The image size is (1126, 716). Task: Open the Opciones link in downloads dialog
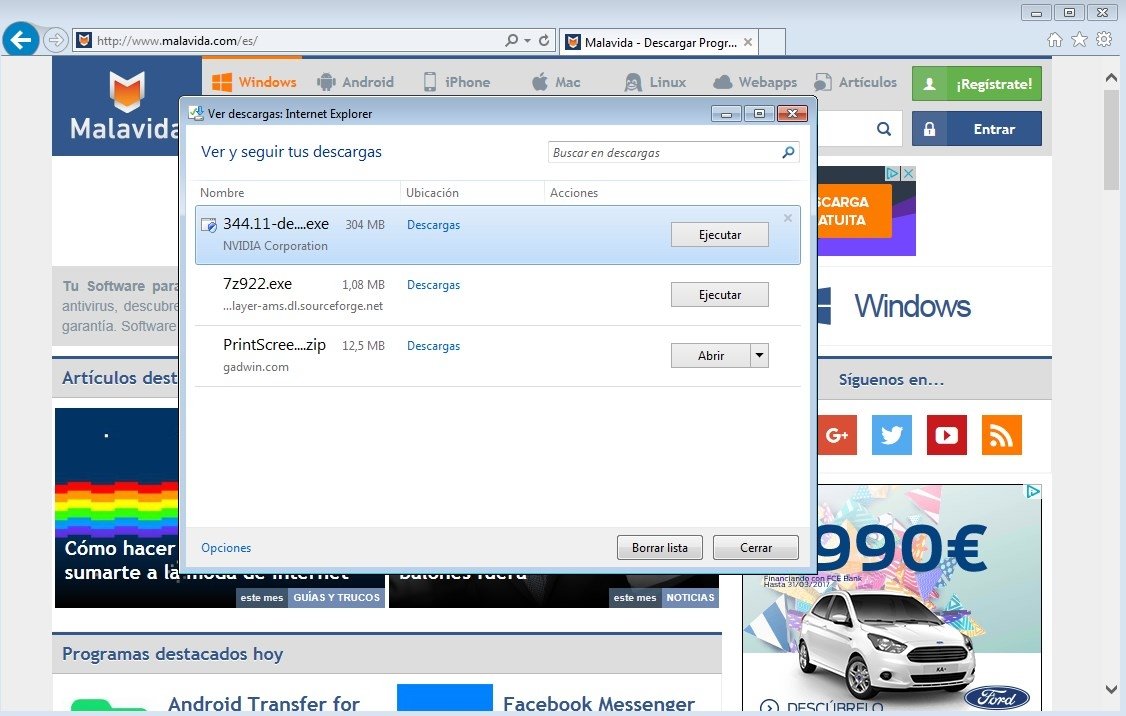[226, 548]
